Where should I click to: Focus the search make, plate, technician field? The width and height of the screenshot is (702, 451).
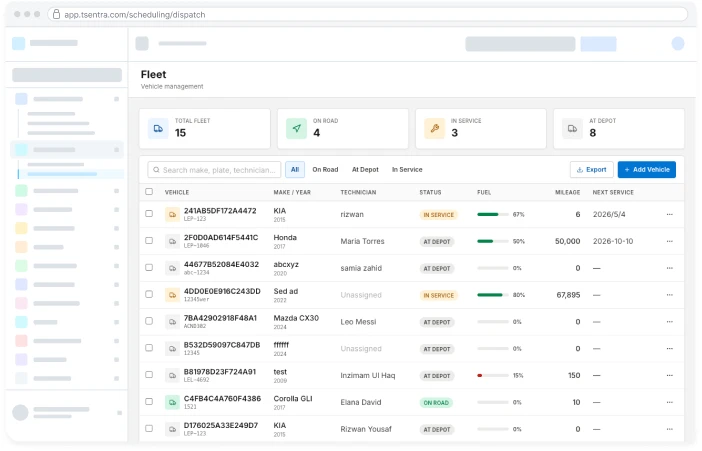point(214,170)
